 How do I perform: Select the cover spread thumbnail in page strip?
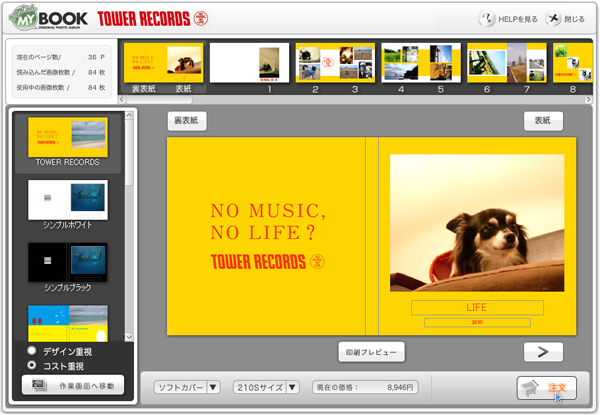point(163,63)
